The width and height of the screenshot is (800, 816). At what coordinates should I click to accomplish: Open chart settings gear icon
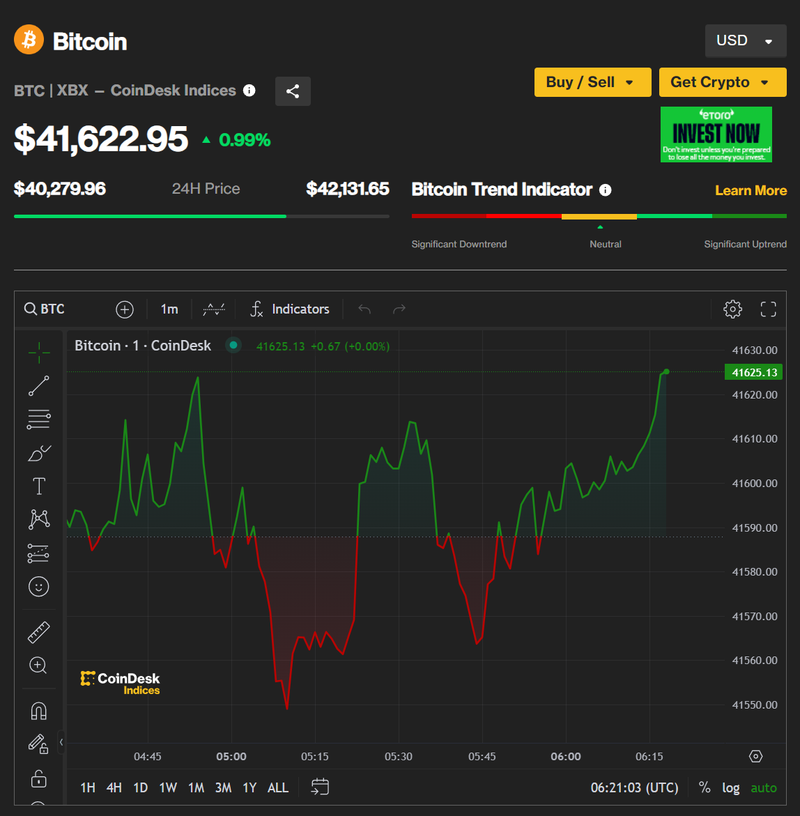pos(732,309)
